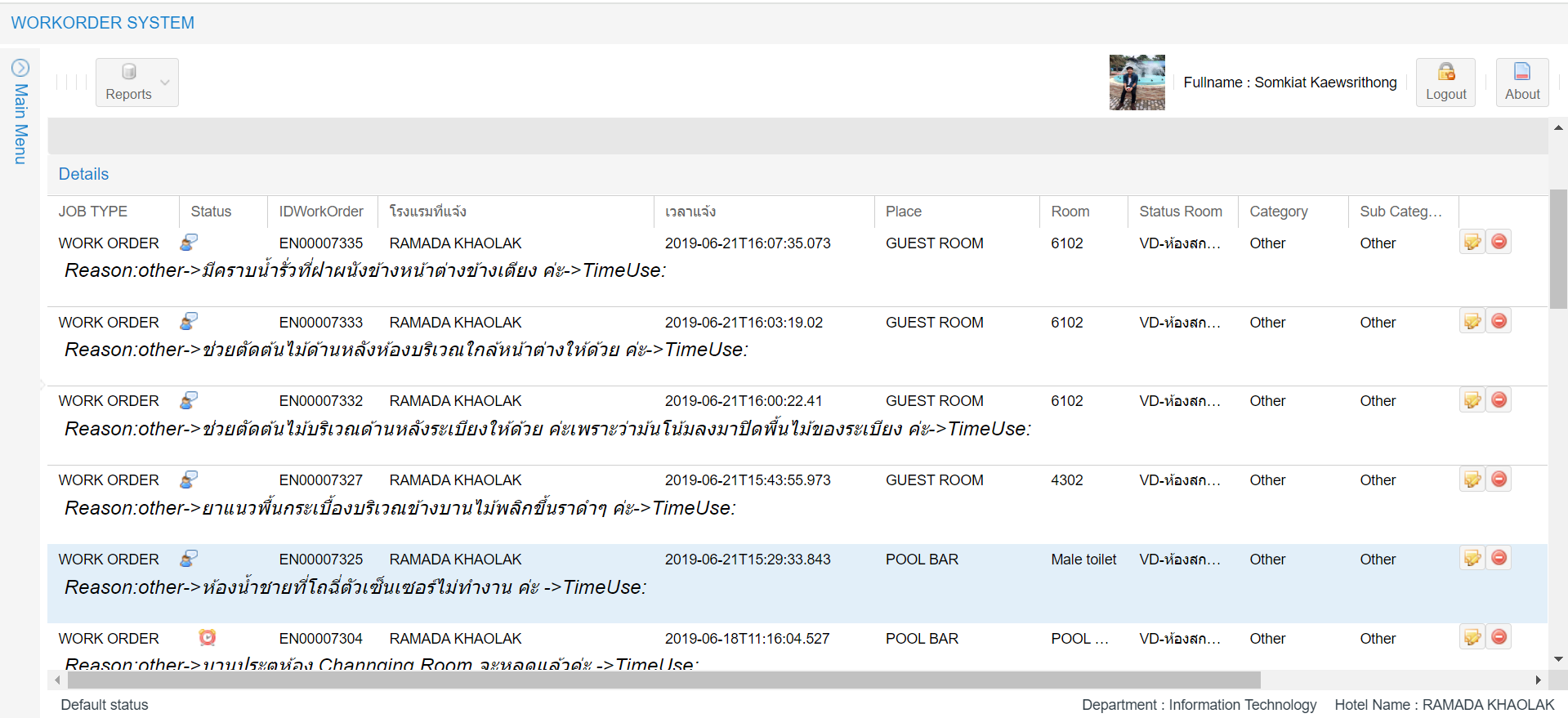Click the IDWorkOrder column header
1568x718 pixels.
coord(321,212)
